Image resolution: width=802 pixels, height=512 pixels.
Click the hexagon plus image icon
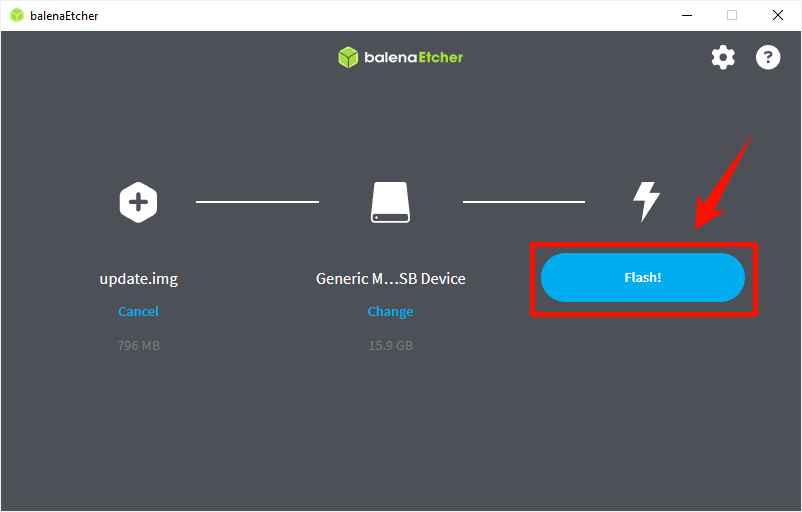138,202
